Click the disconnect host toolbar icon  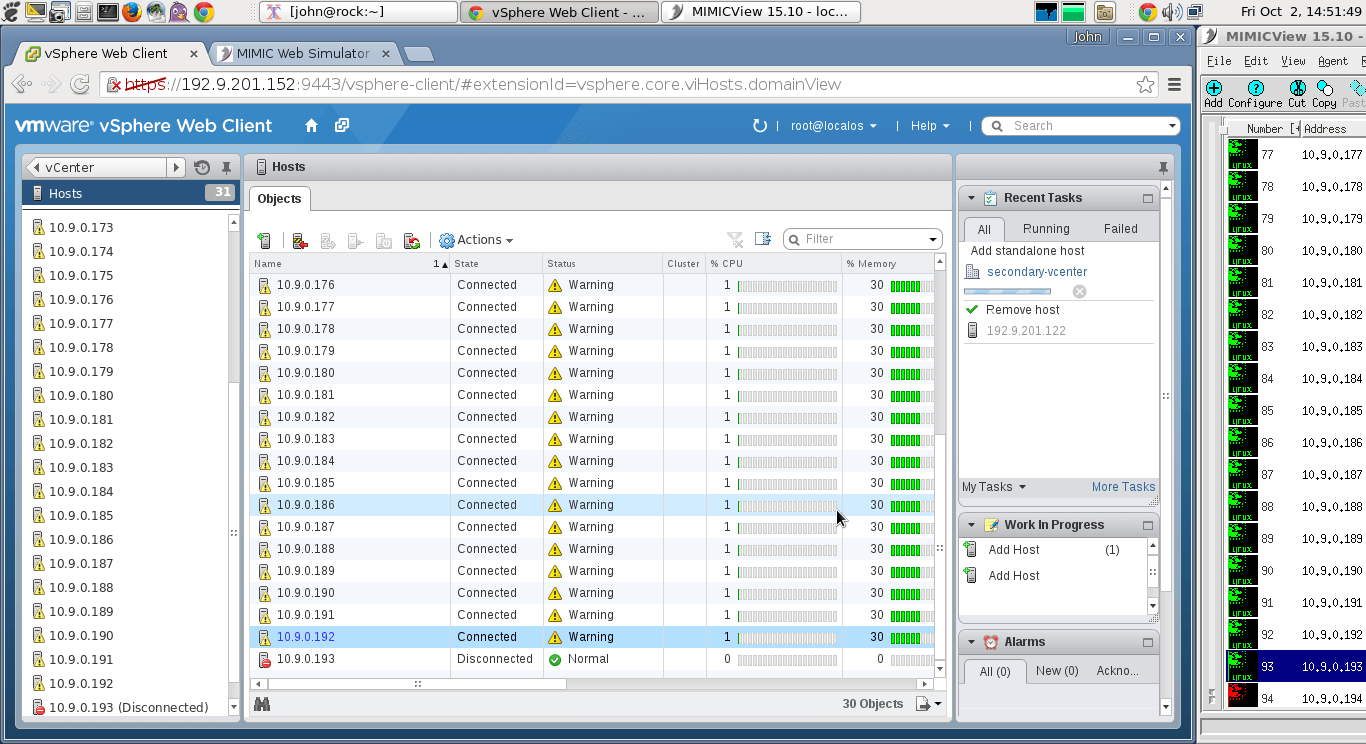tap(300, 240)
